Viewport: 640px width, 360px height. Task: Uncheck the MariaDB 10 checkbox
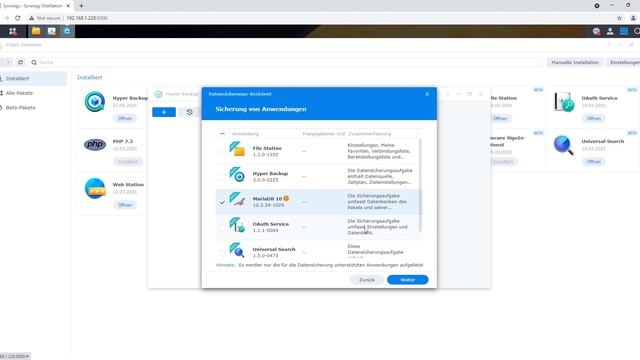click(222, 202)
